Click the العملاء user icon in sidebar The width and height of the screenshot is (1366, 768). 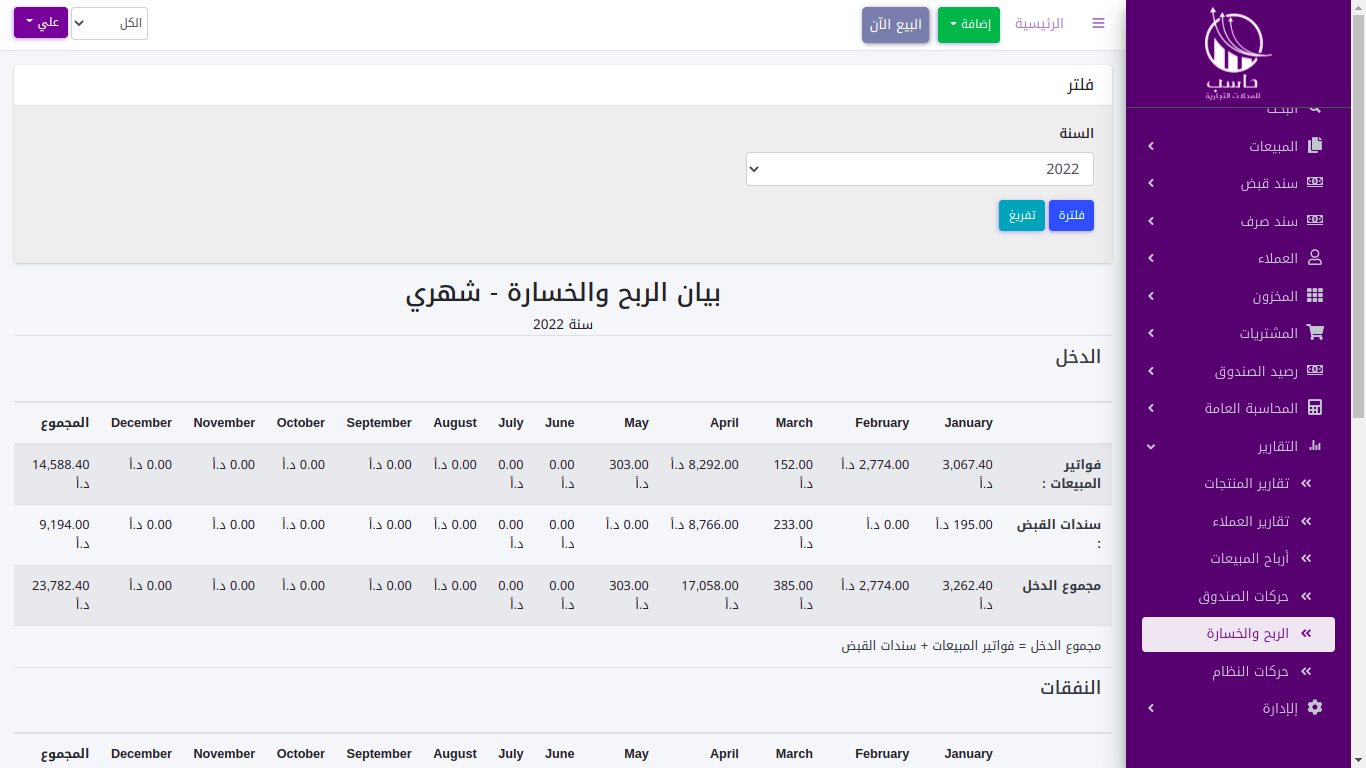(1315, 258)
